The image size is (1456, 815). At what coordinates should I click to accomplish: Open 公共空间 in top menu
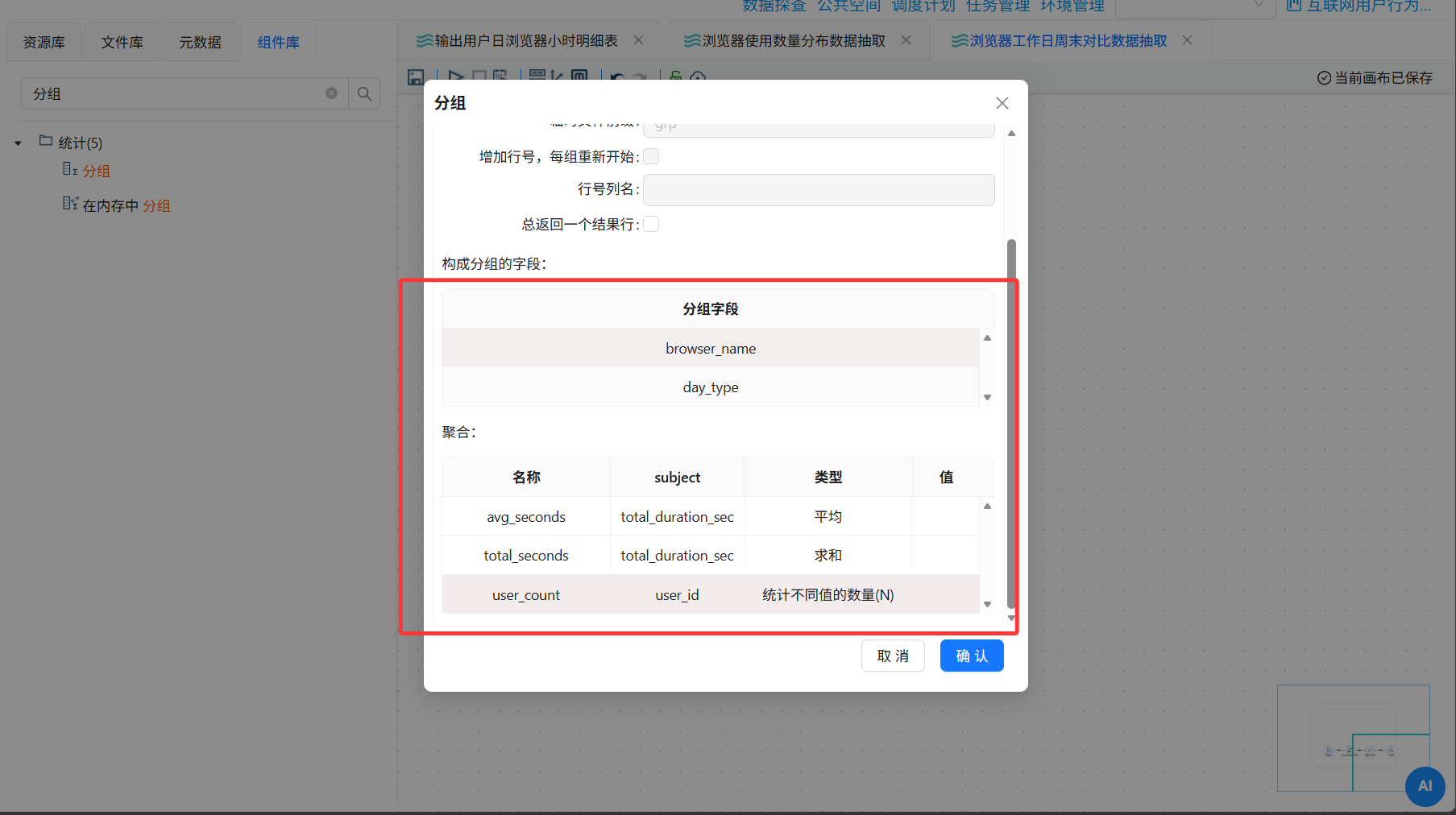[849, 6]
